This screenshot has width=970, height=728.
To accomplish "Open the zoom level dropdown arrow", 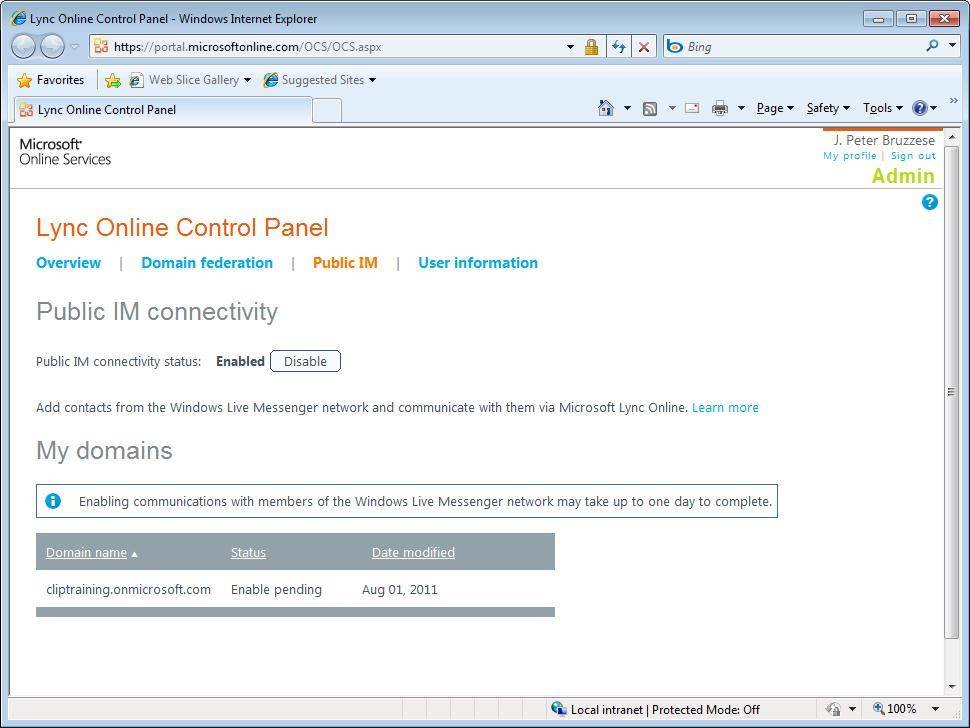I will pos(935,709).
